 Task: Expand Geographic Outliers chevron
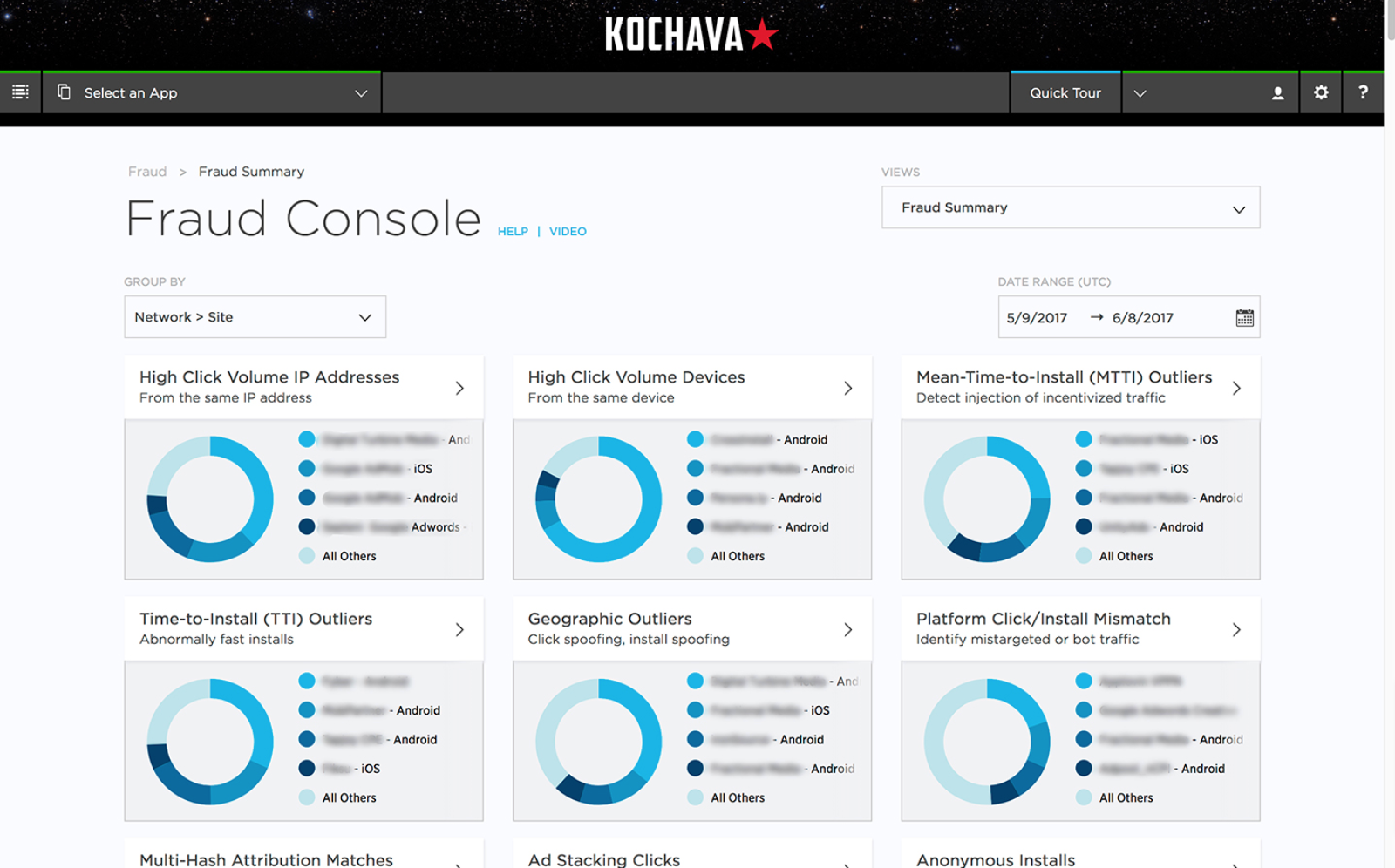(847, 629)
